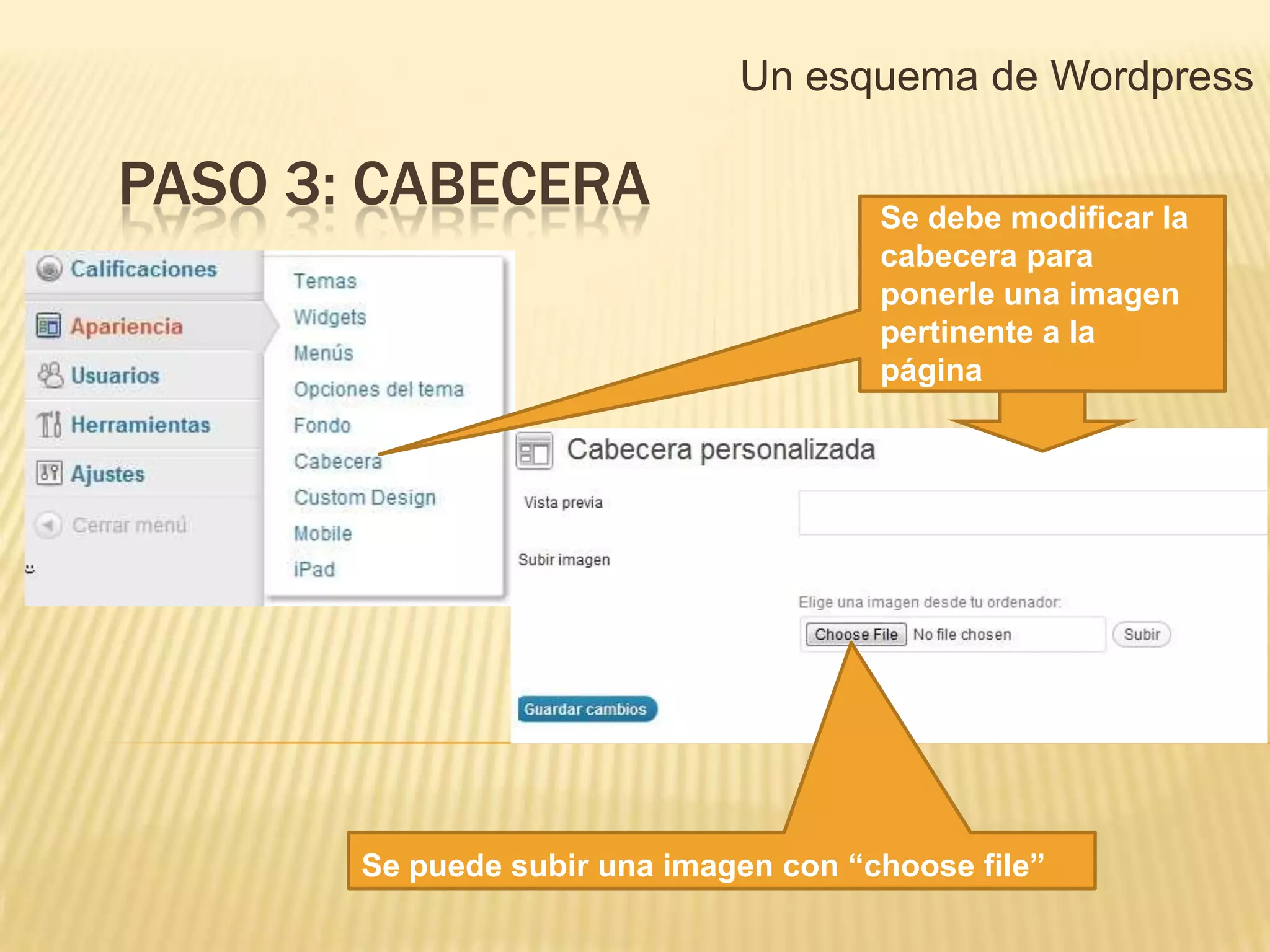
Task: Select Temas in the submenu
Action: [x=325, y=281]
